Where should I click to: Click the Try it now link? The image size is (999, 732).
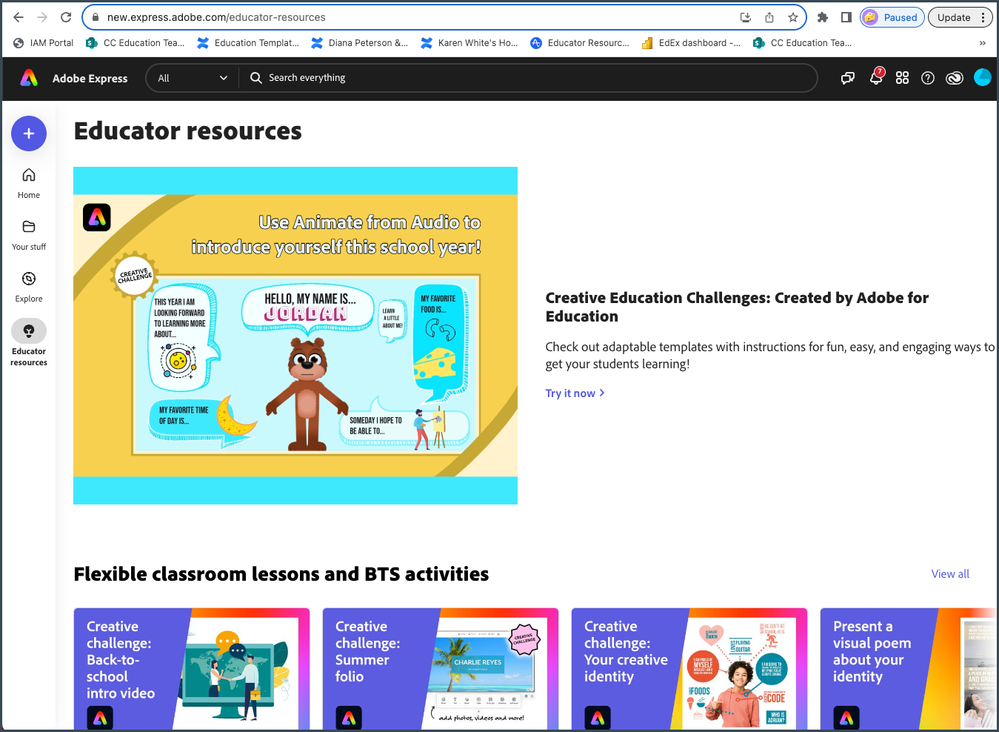pos(573,393)
